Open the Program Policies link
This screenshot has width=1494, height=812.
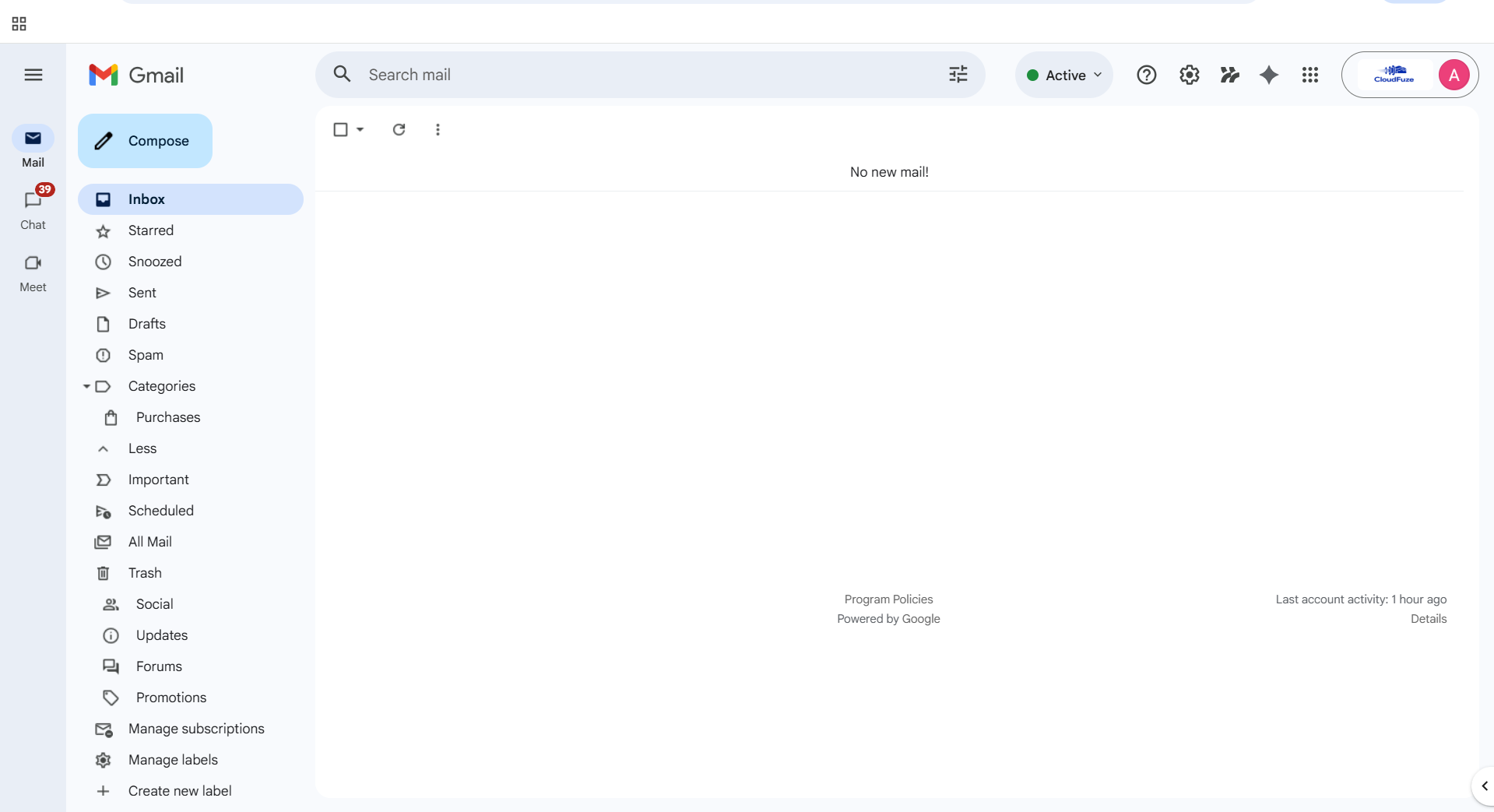[x=888, y=599]
